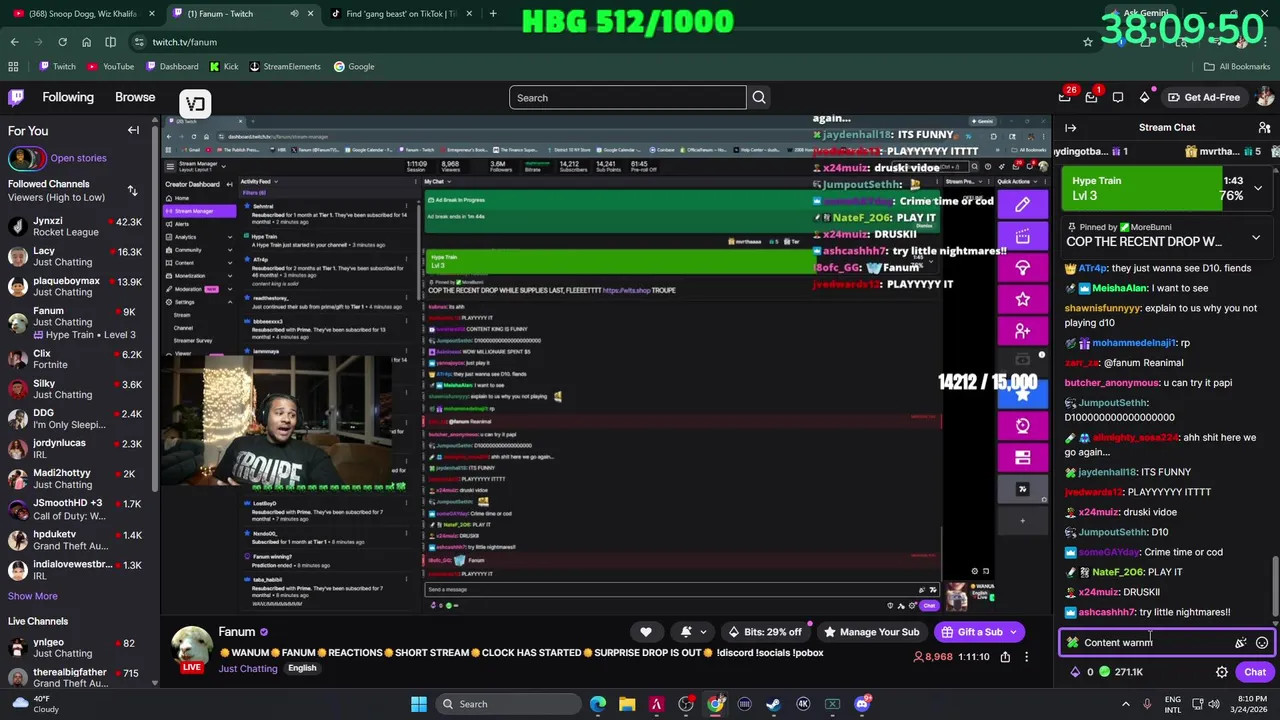This screenshot has width=1280, height=720.
Task: Toggle the notification bell for Fanum
Action: pos(686,632)
